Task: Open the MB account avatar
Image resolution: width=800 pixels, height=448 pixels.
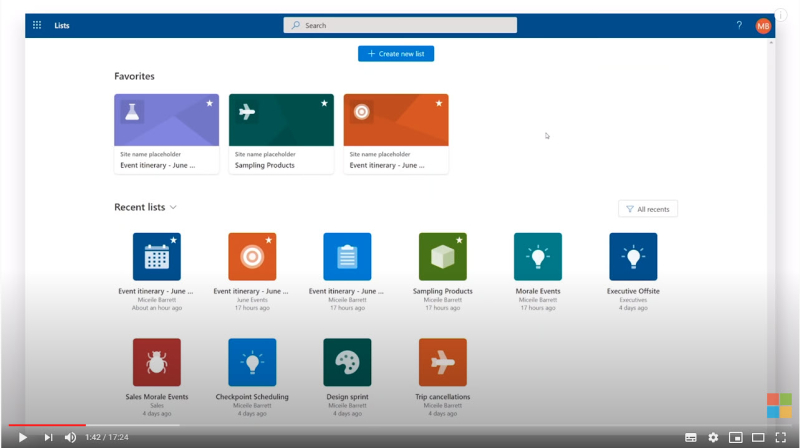Action: (x=763, y=26)
